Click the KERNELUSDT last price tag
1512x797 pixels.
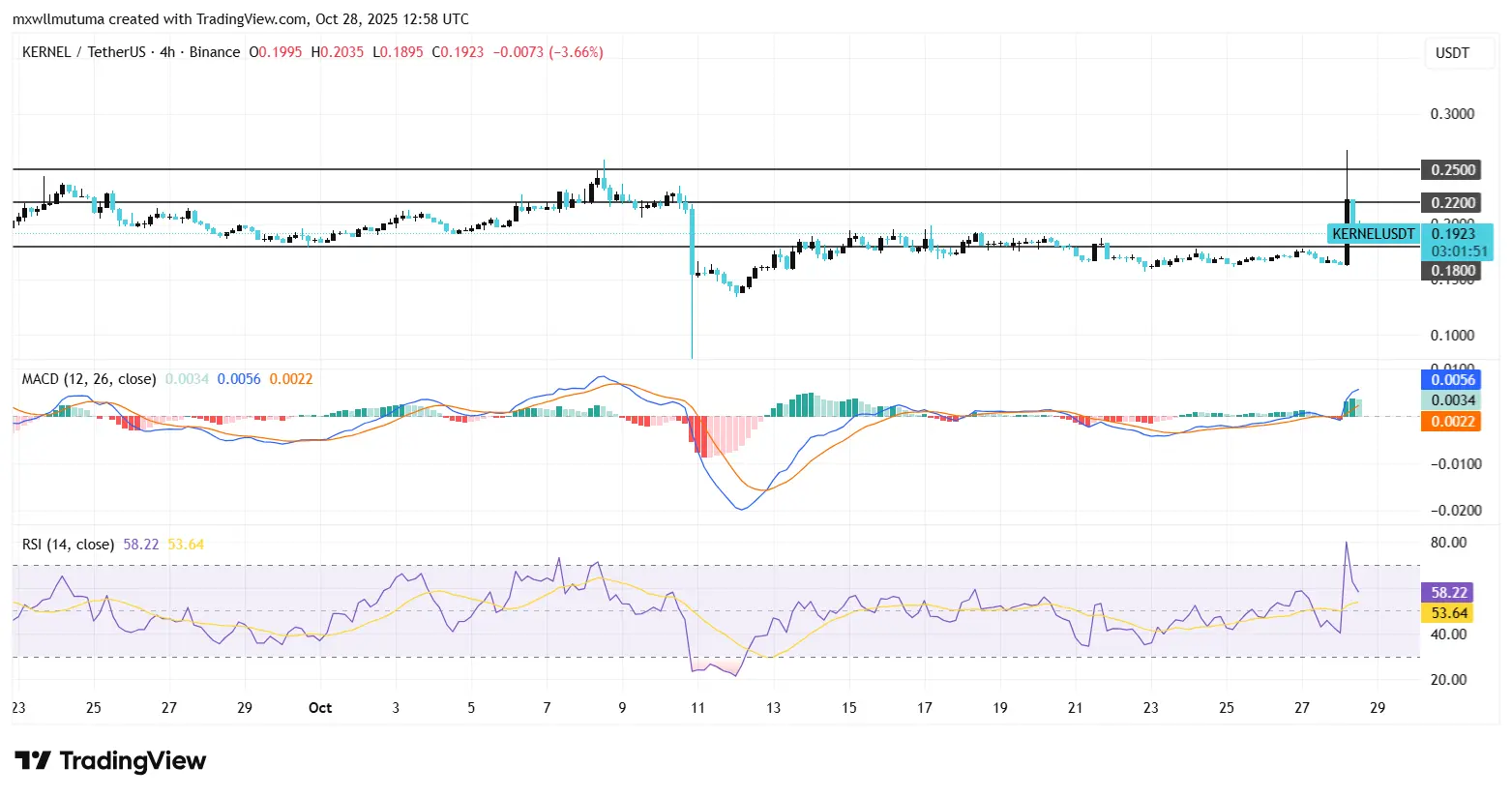(1374, 233)
